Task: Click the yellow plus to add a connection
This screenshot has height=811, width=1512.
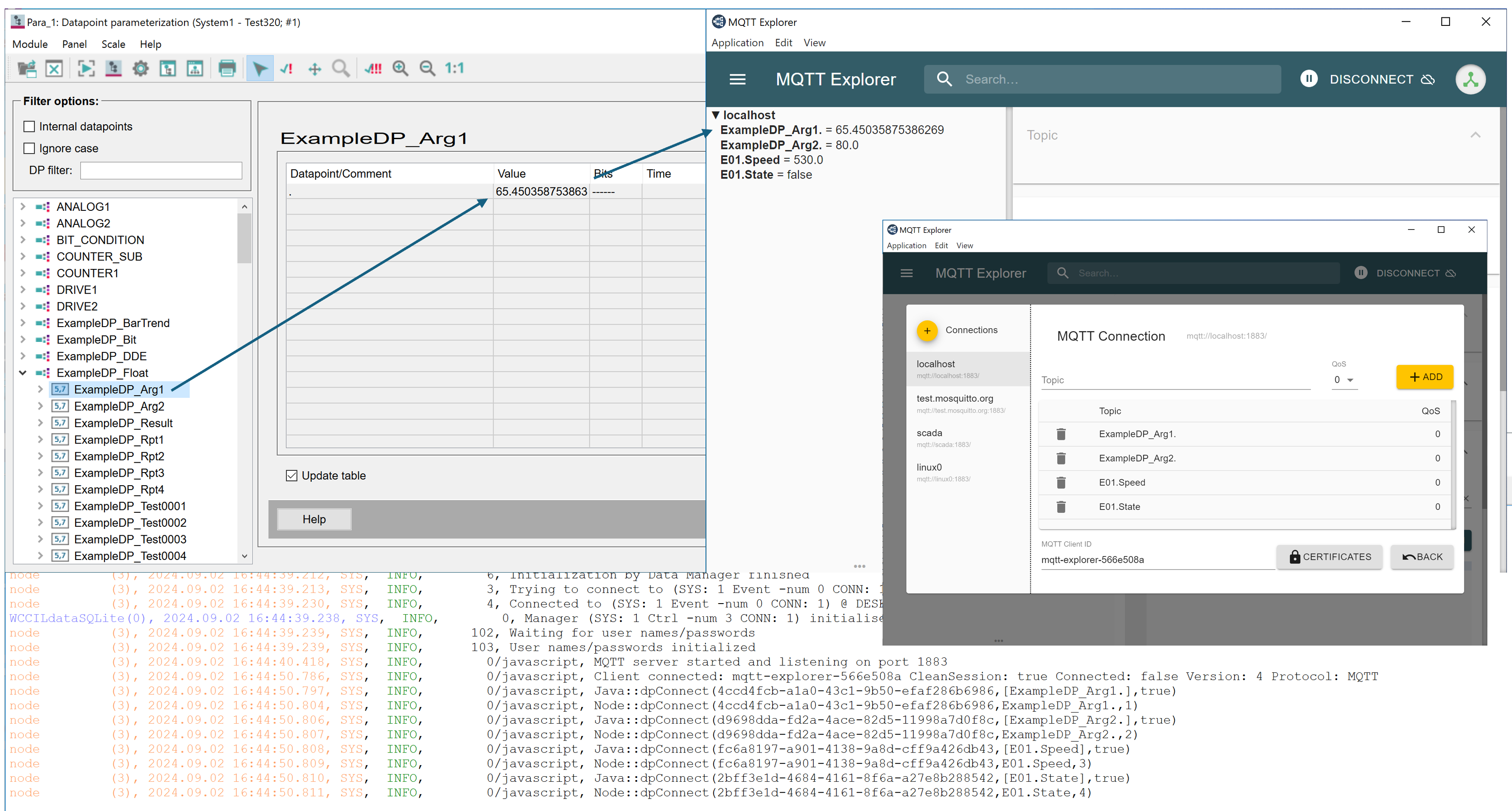Action: pos(927,330)
